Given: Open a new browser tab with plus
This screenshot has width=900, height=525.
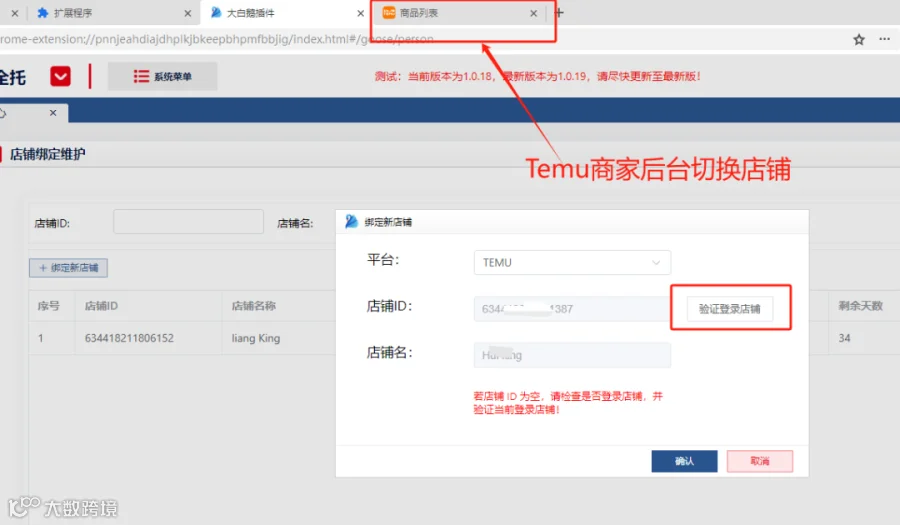Looking at the screenshot, I should coord(559,13).
